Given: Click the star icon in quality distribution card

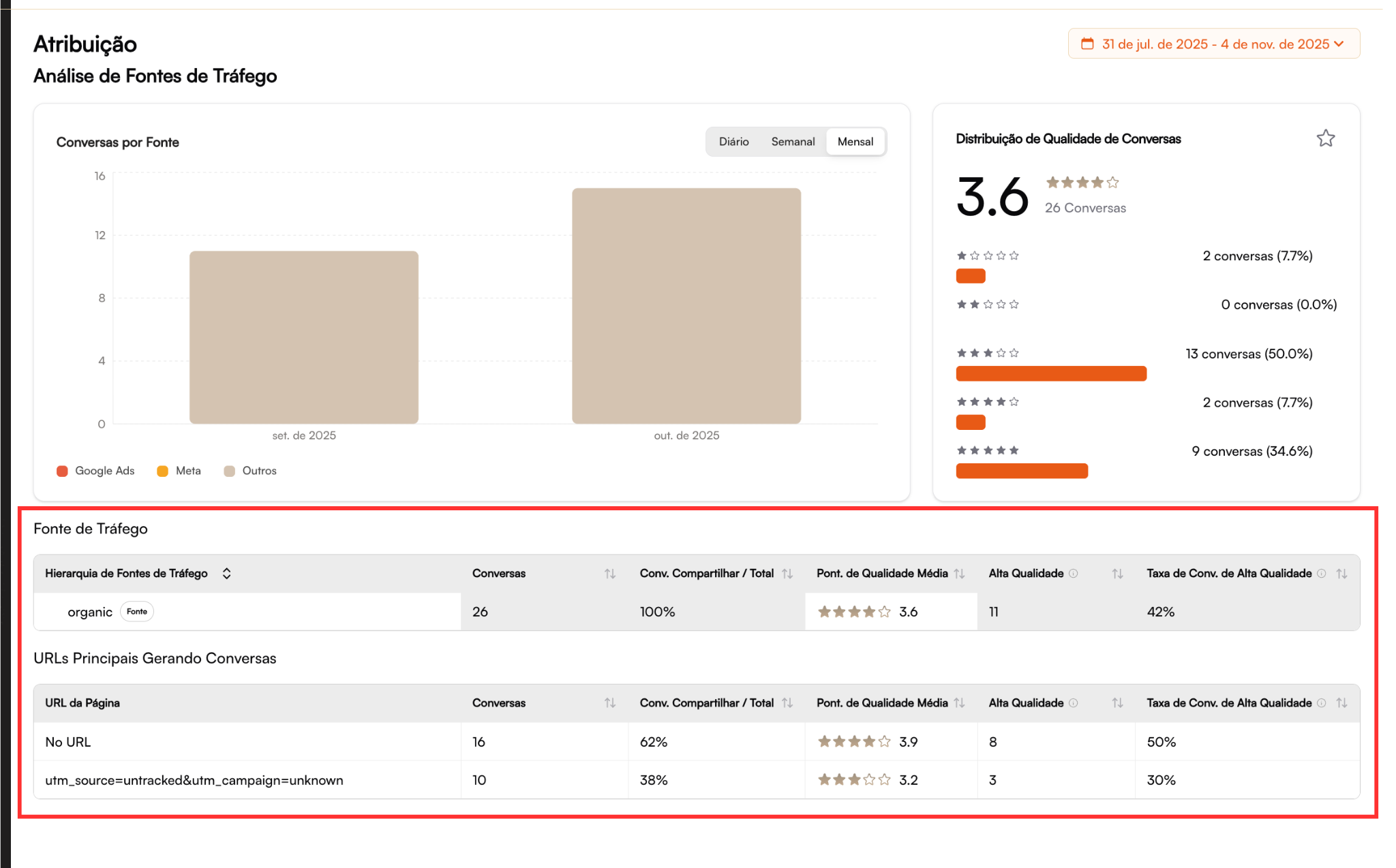Looking at the screenshot, I should coord(1325,138).
